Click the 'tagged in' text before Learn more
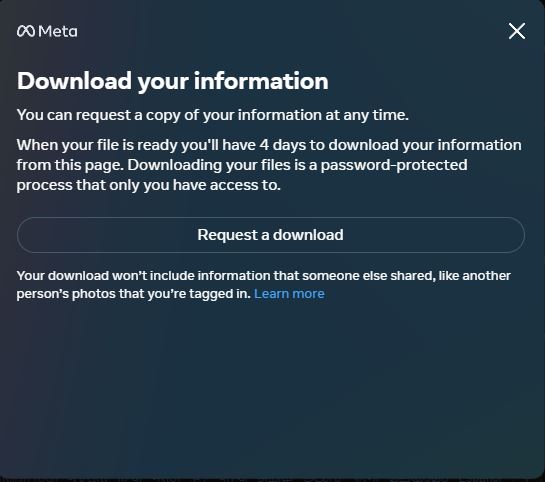545x482 pixels. tap(220, 294)
